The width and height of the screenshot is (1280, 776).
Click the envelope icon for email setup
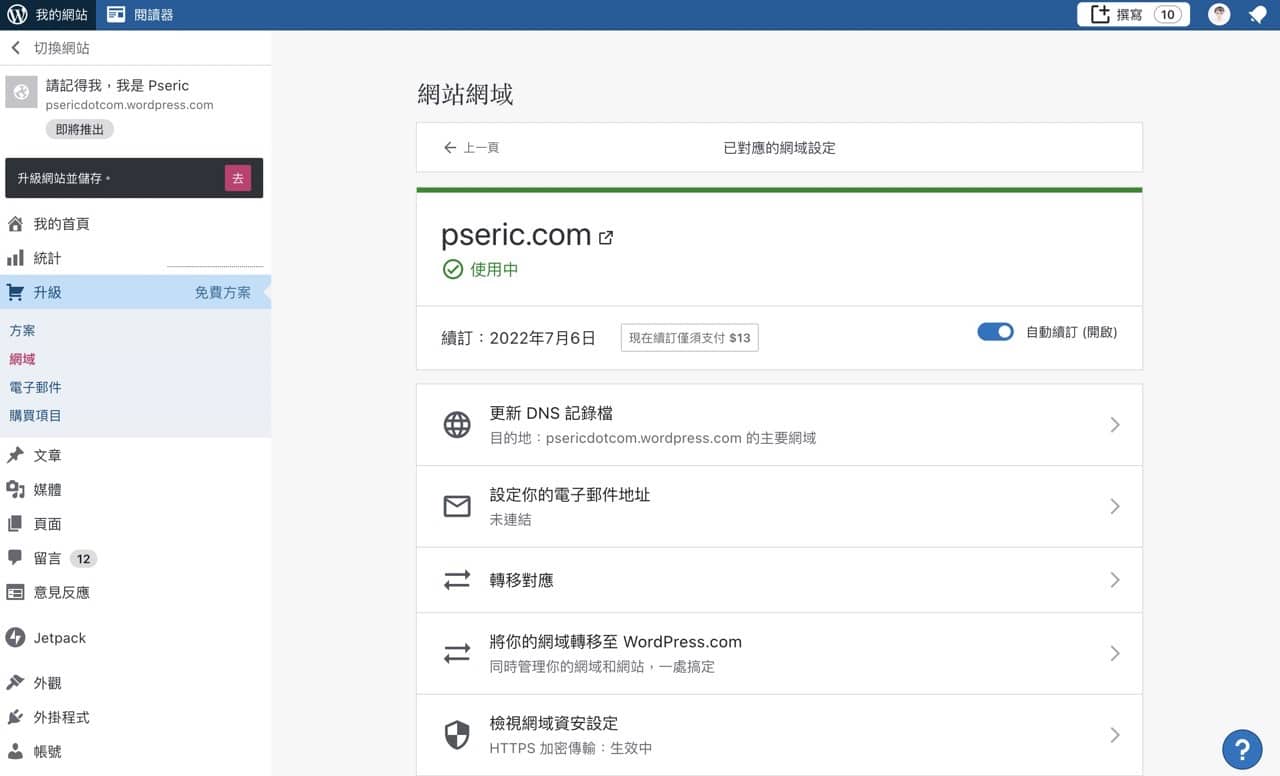(457, 507)
